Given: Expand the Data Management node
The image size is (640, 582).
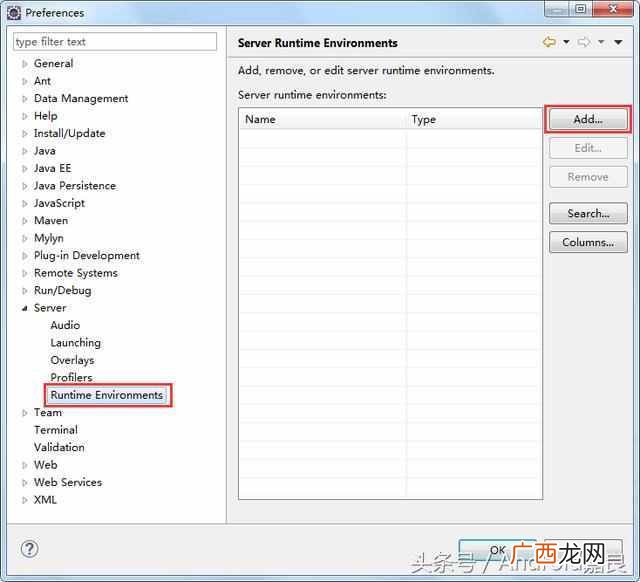Looking at the screenshot, I should (25, 99).
